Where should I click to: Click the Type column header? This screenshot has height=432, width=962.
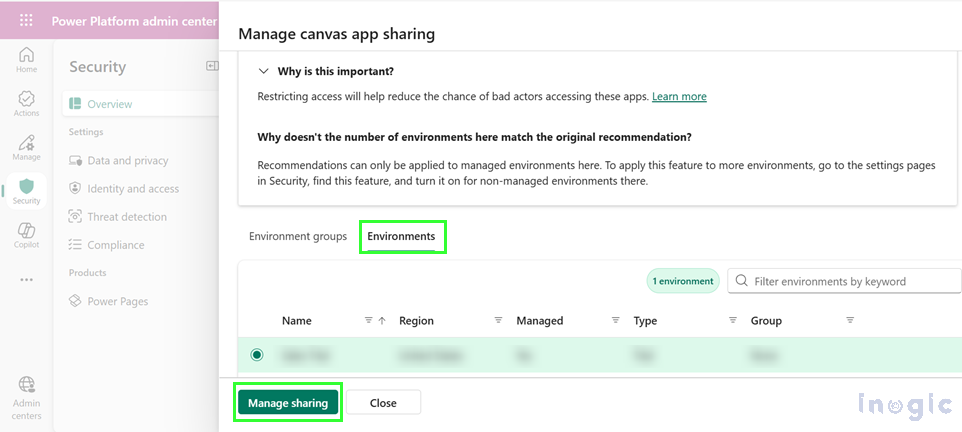click(x=645, y=321)
